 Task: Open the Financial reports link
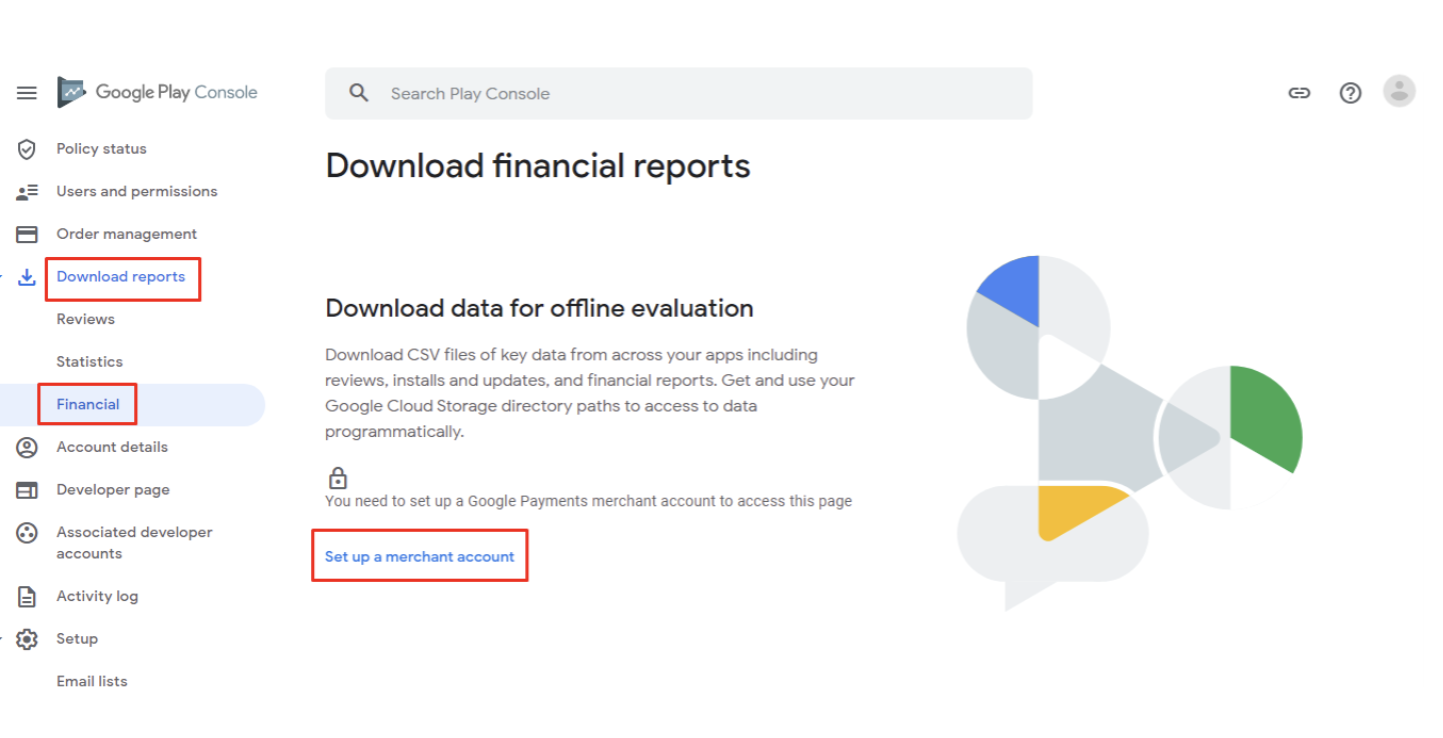pyautogui.click(x=87, y=404)
